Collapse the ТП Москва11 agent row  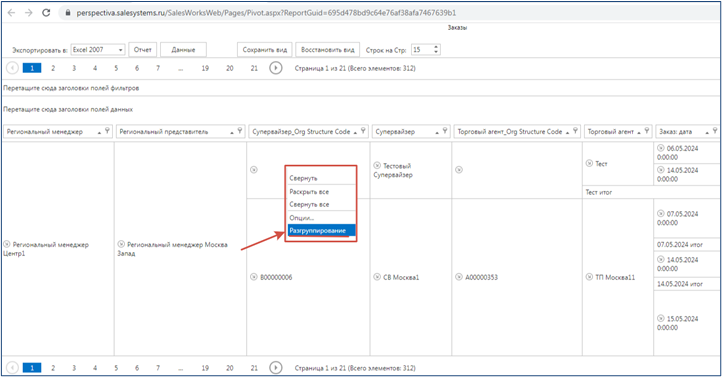(x=589, y=277)
